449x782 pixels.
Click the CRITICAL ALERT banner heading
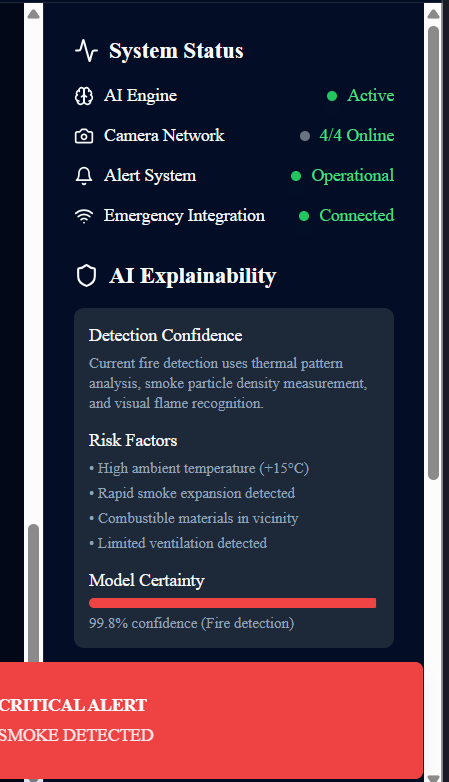coord(73,705)
